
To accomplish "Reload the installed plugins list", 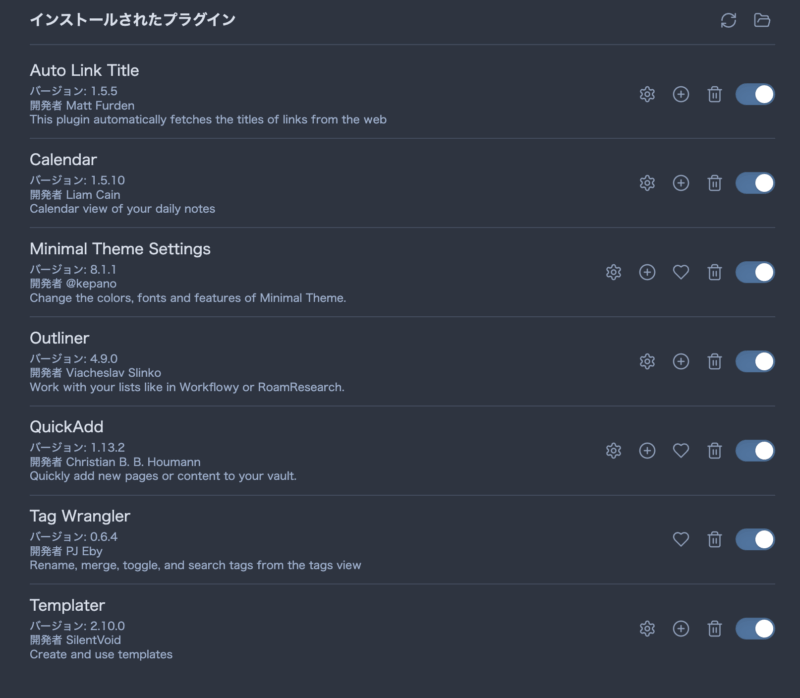I will (728, 20).
